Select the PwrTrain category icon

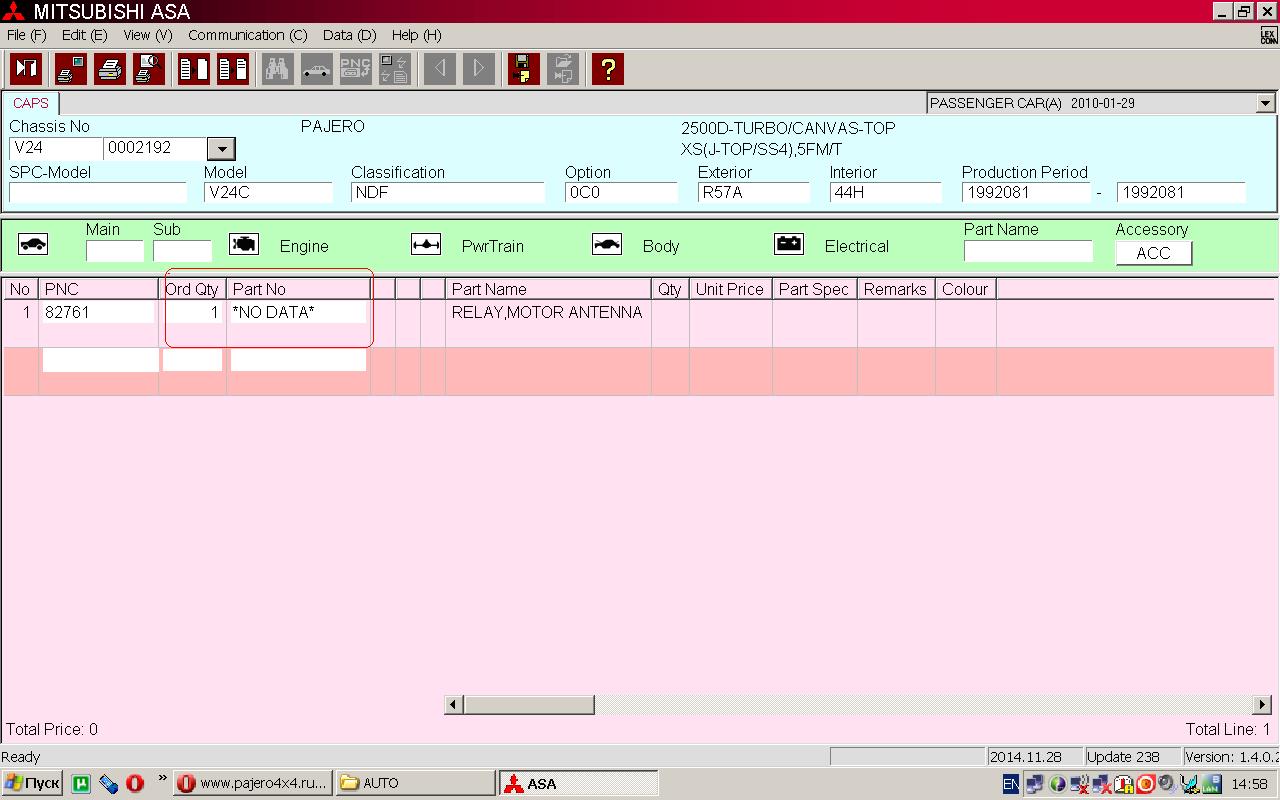[426, 245]
